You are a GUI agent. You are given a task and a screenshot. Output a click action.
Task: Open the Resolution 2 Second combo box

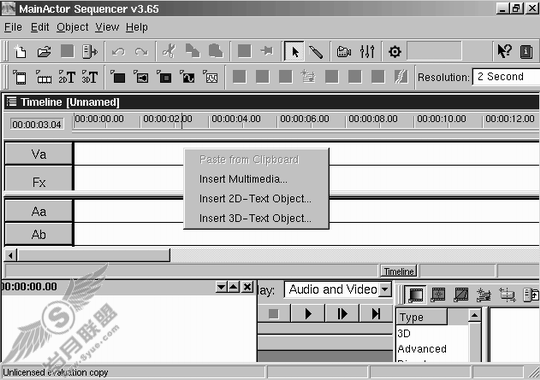click(x=506, y=76)
